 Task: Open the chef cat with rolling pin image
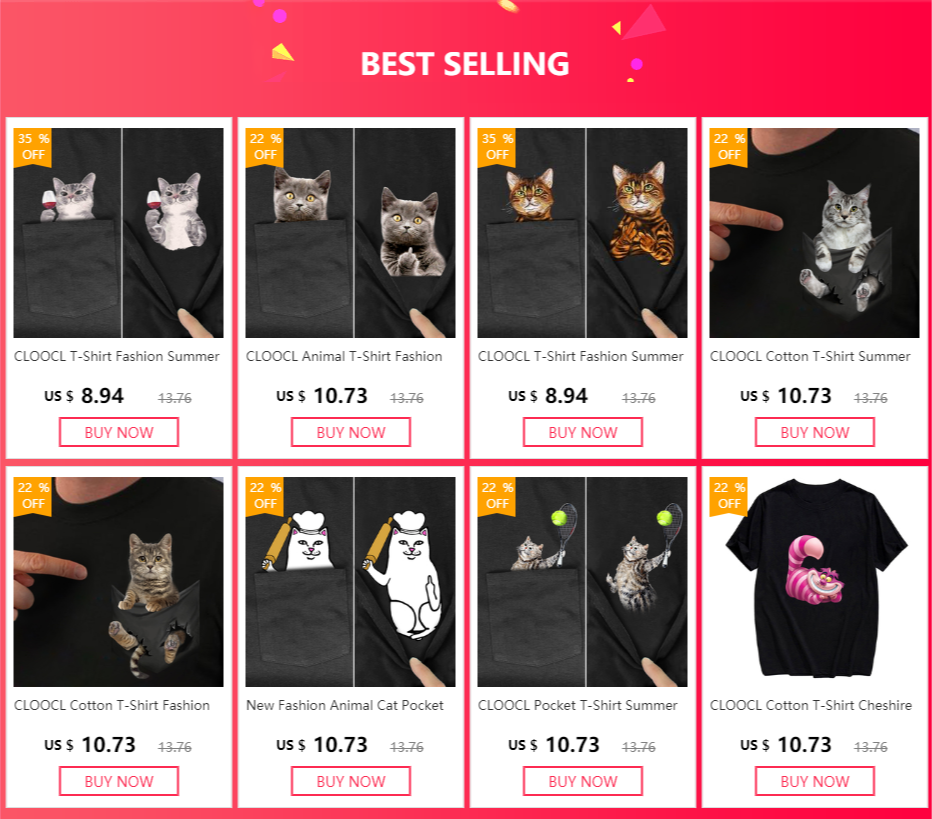point(350,582)
